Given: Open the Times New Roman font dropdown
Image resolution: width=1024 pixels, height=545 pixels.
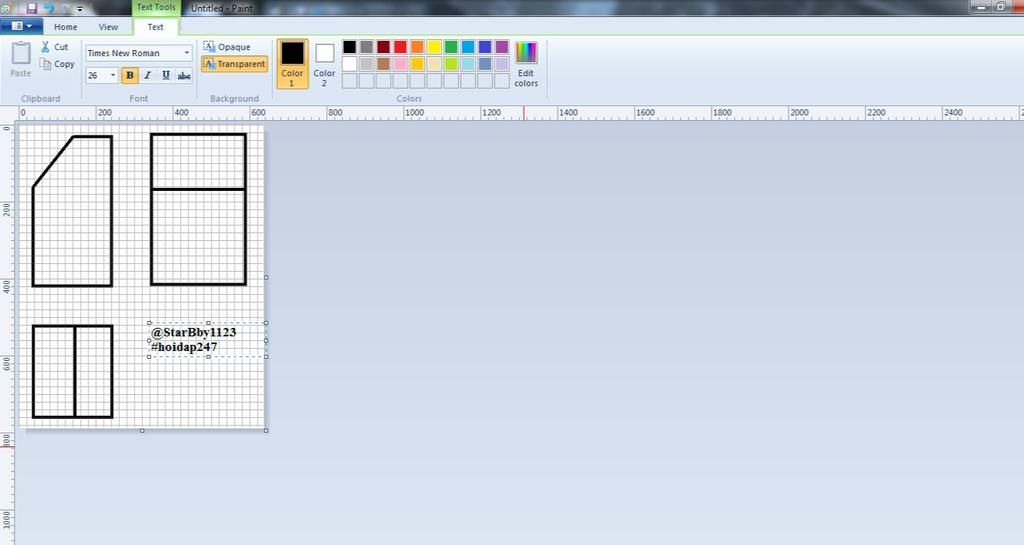Looking at the screenshot, I should (187, 53).
